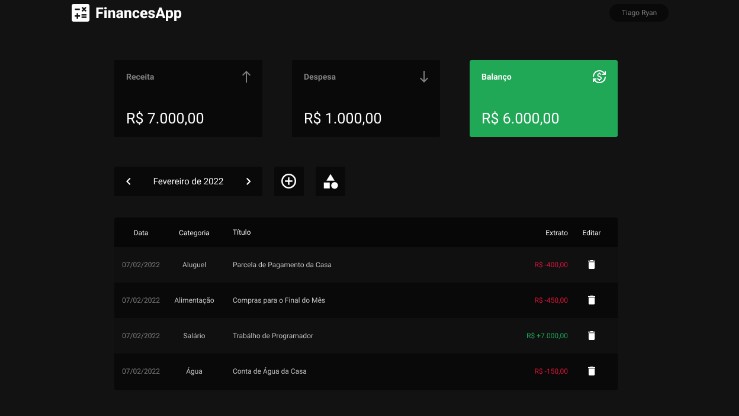Select the green Balanço card
The width and height of the screenshot is (739, 416).
click(543, 99)
